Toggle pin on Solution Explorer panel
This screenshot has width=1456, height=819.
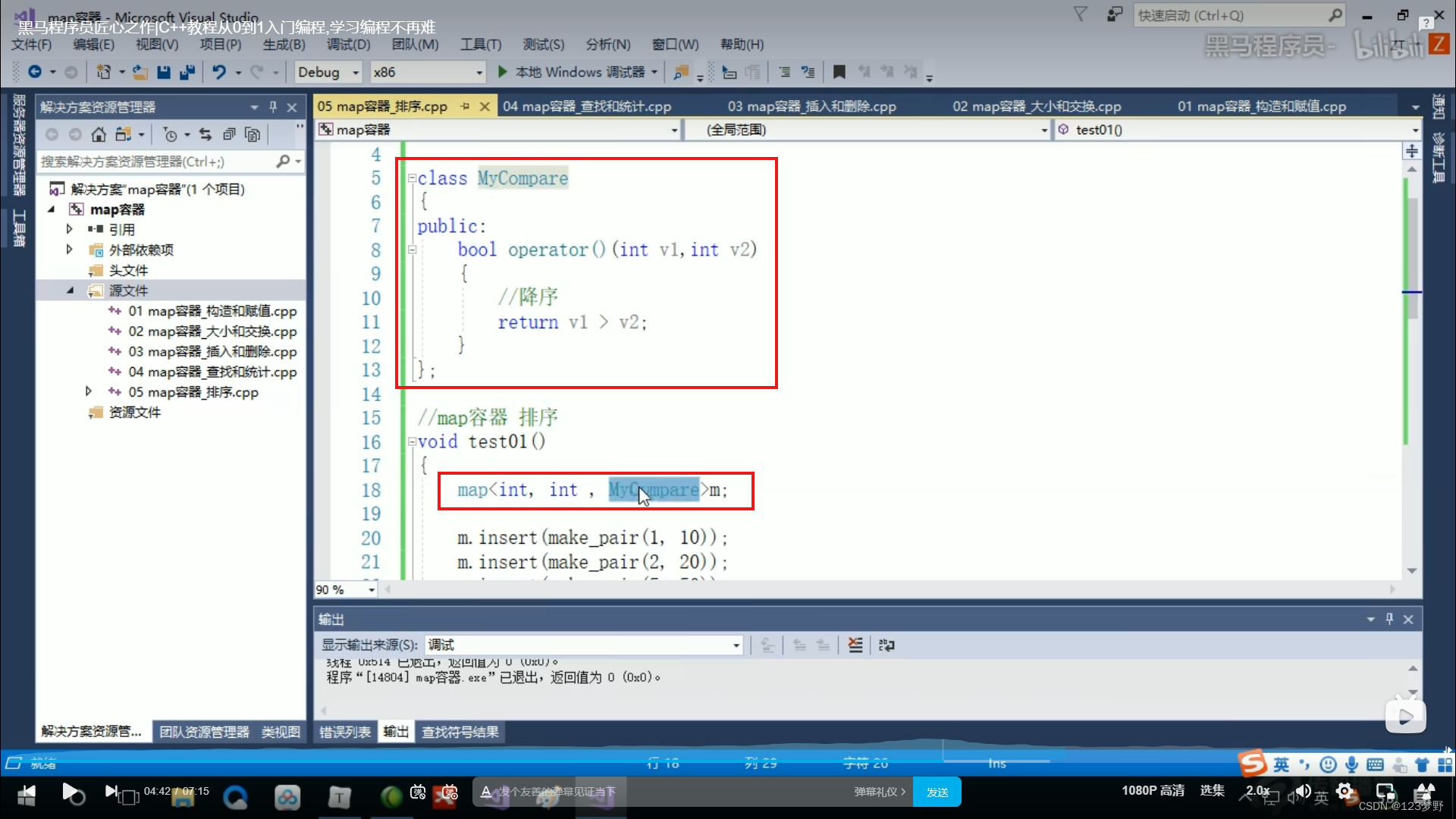click(x=273, y=107)
